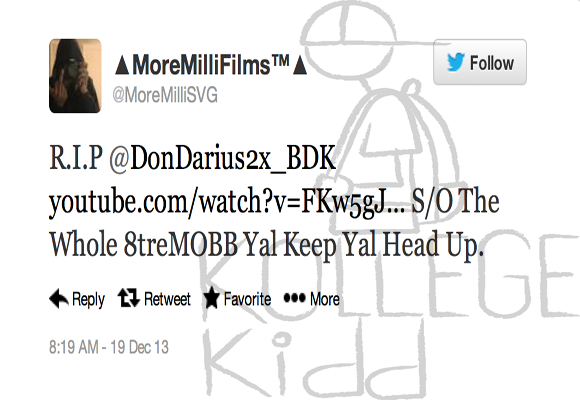Open the More ellipsis icon
Viewport: 580px width, 400px height.
(294, 298)
